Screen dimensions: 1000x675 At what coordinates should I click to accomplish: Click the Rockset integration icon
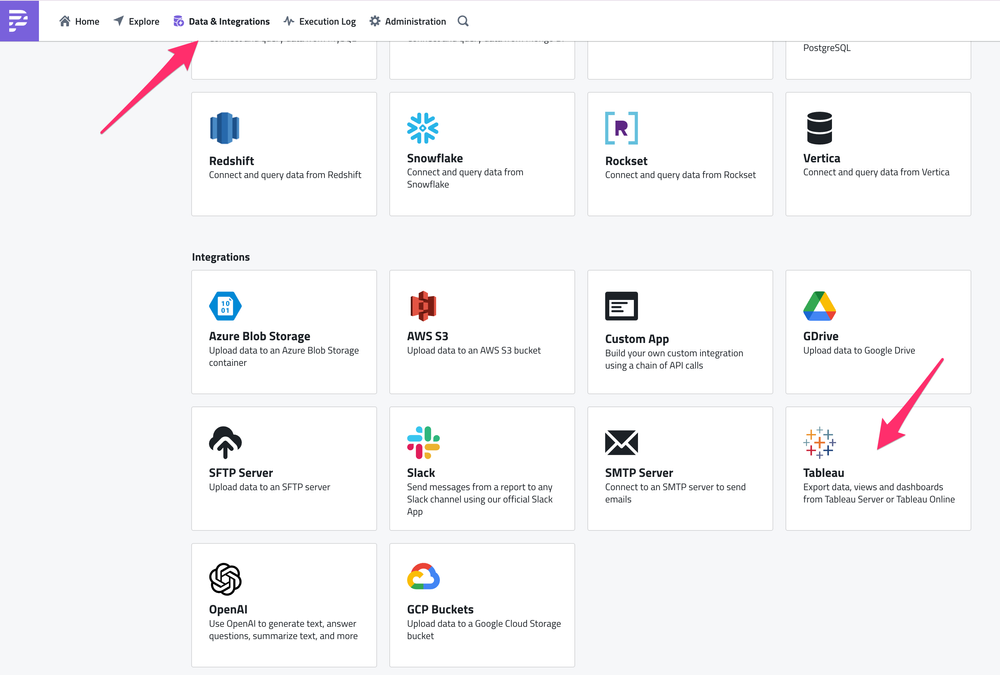coord(621,128)
